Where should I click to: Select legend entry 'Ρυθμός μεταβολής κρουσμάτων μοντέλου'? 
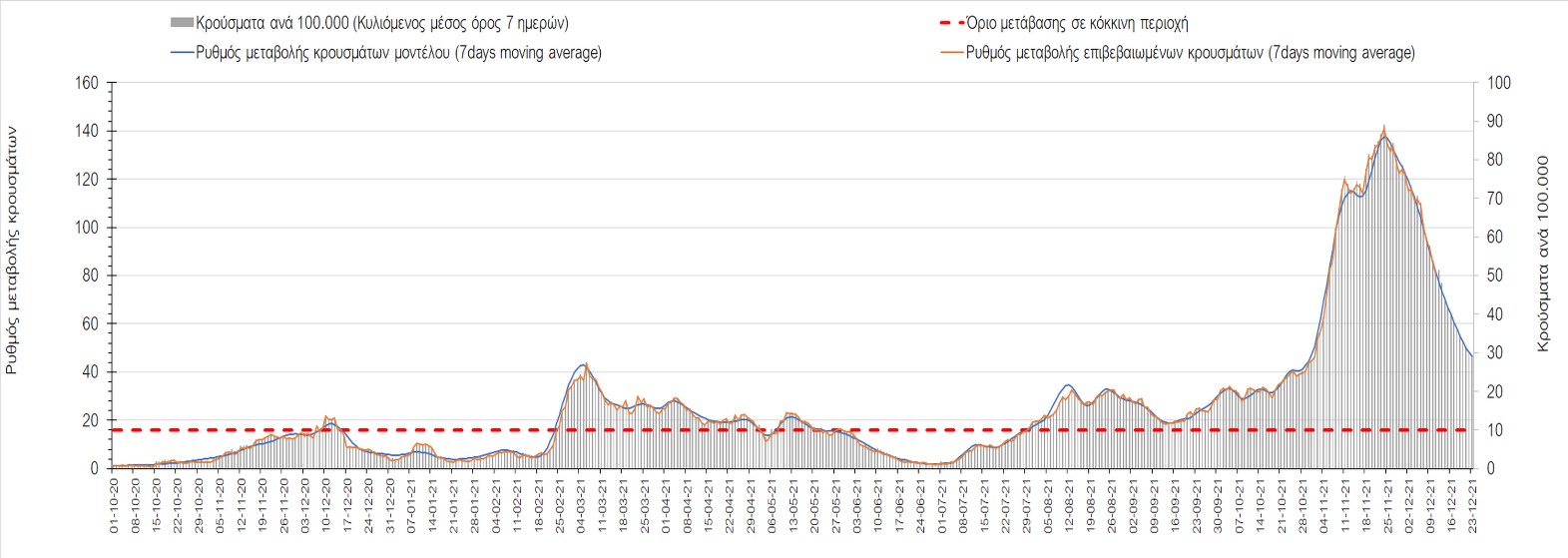[x=398, y=53]
